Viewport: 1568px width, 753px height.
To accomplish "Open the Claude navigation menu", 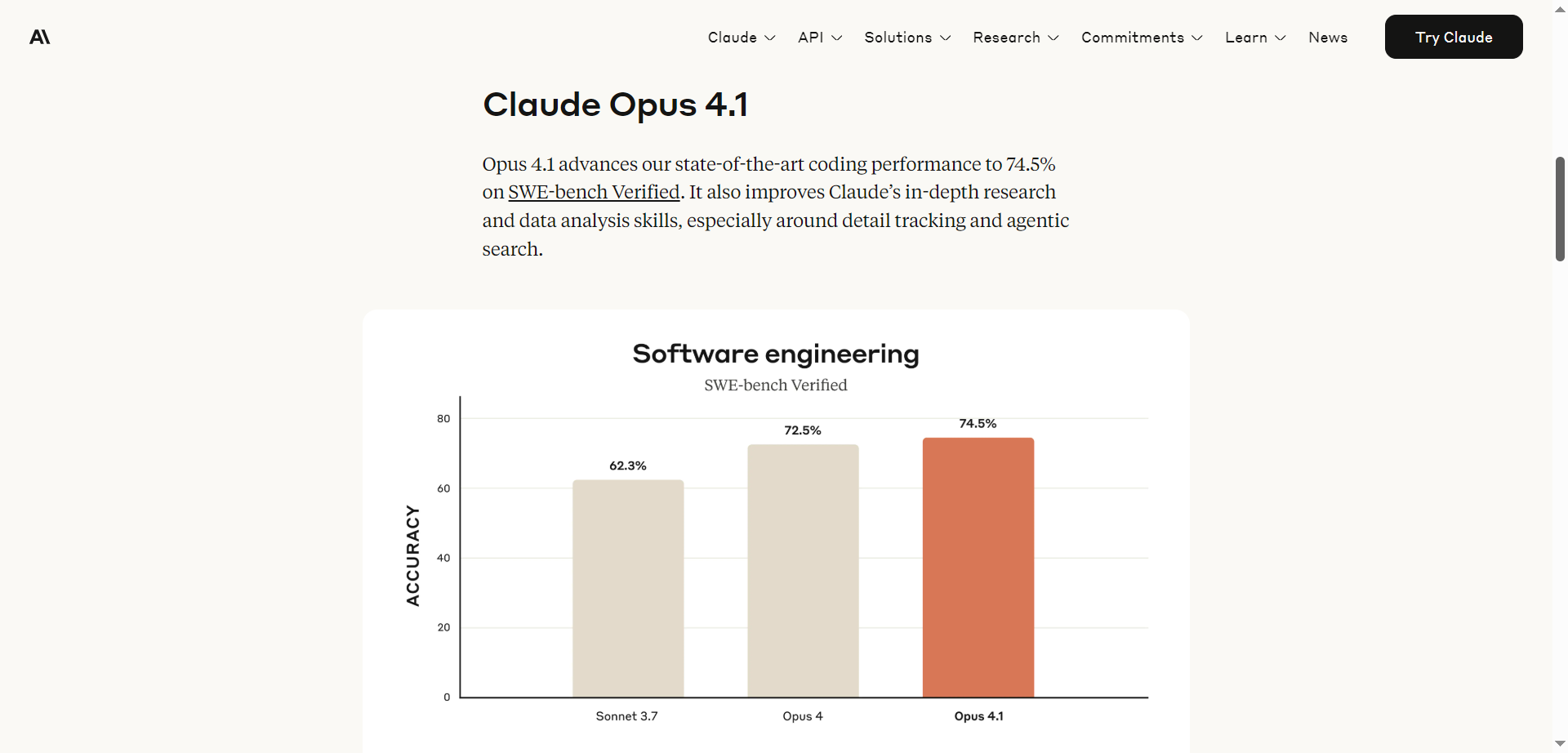I will click(742, 38).
